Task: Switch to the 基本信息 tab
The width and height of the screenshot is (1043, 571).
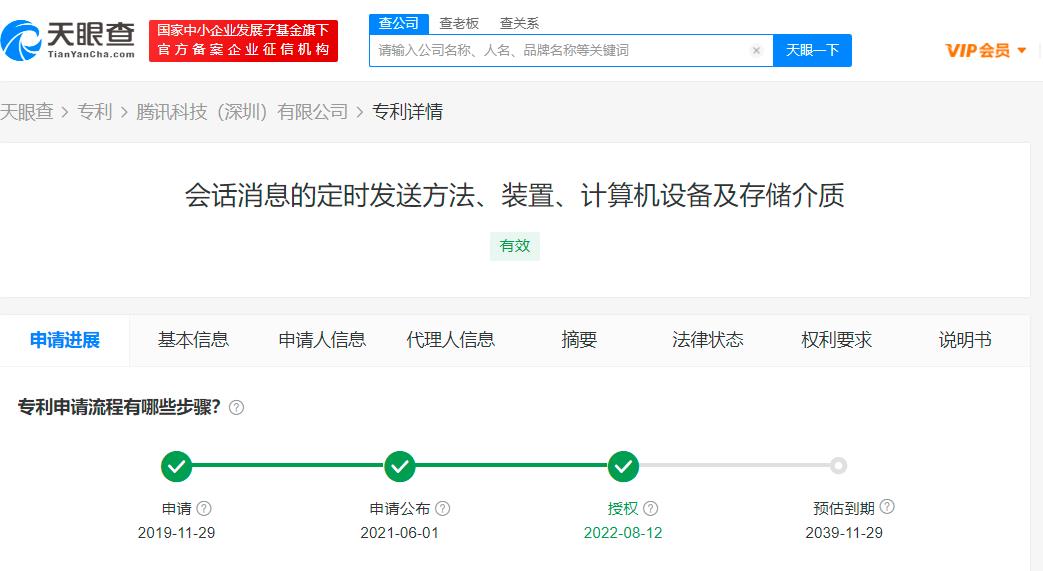Action: click(193, 340)
